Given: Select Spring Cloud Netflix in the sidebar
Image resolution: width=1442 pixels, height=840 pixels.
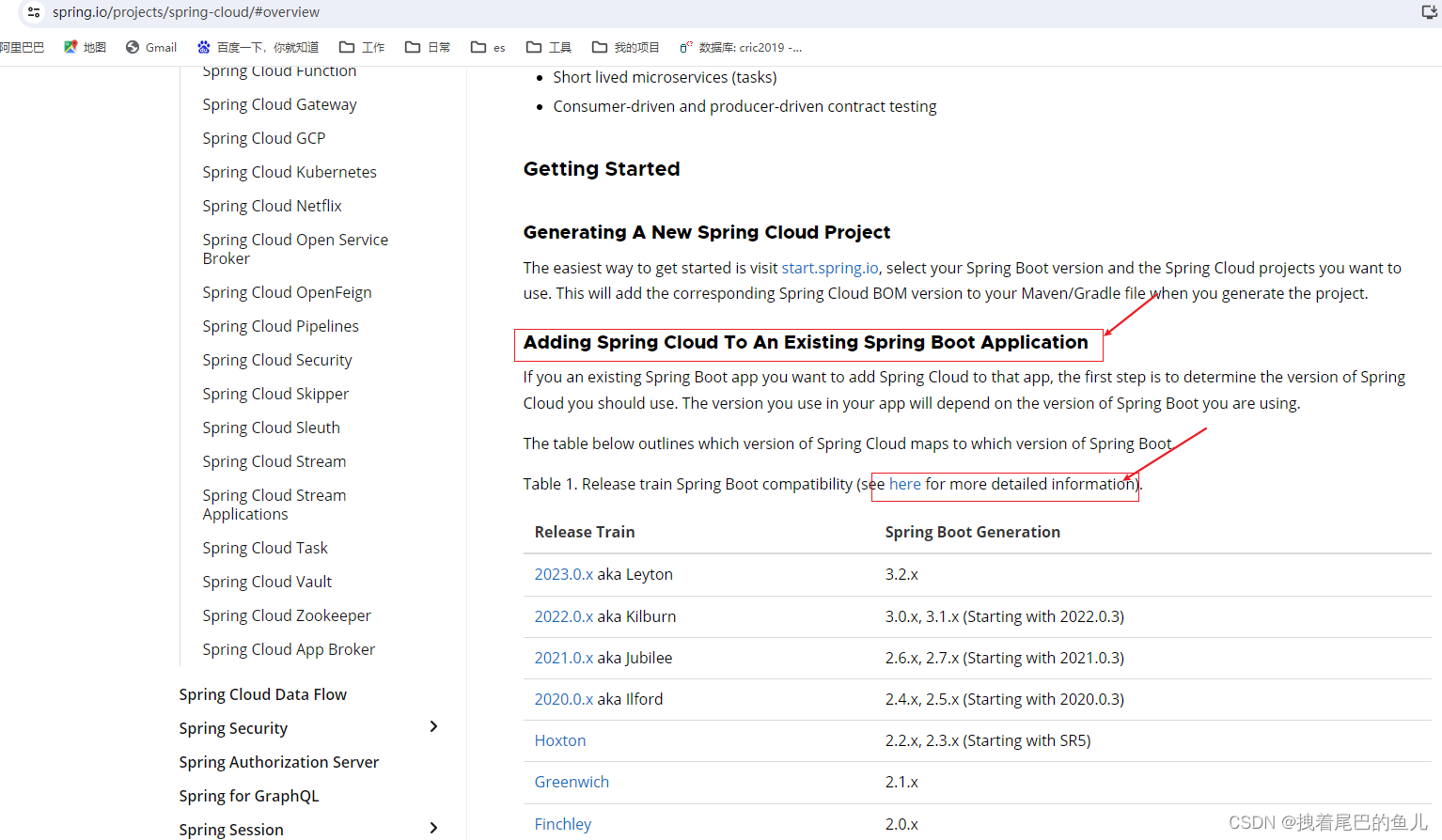Looking at the screenshot, I should tap(272, 206).
